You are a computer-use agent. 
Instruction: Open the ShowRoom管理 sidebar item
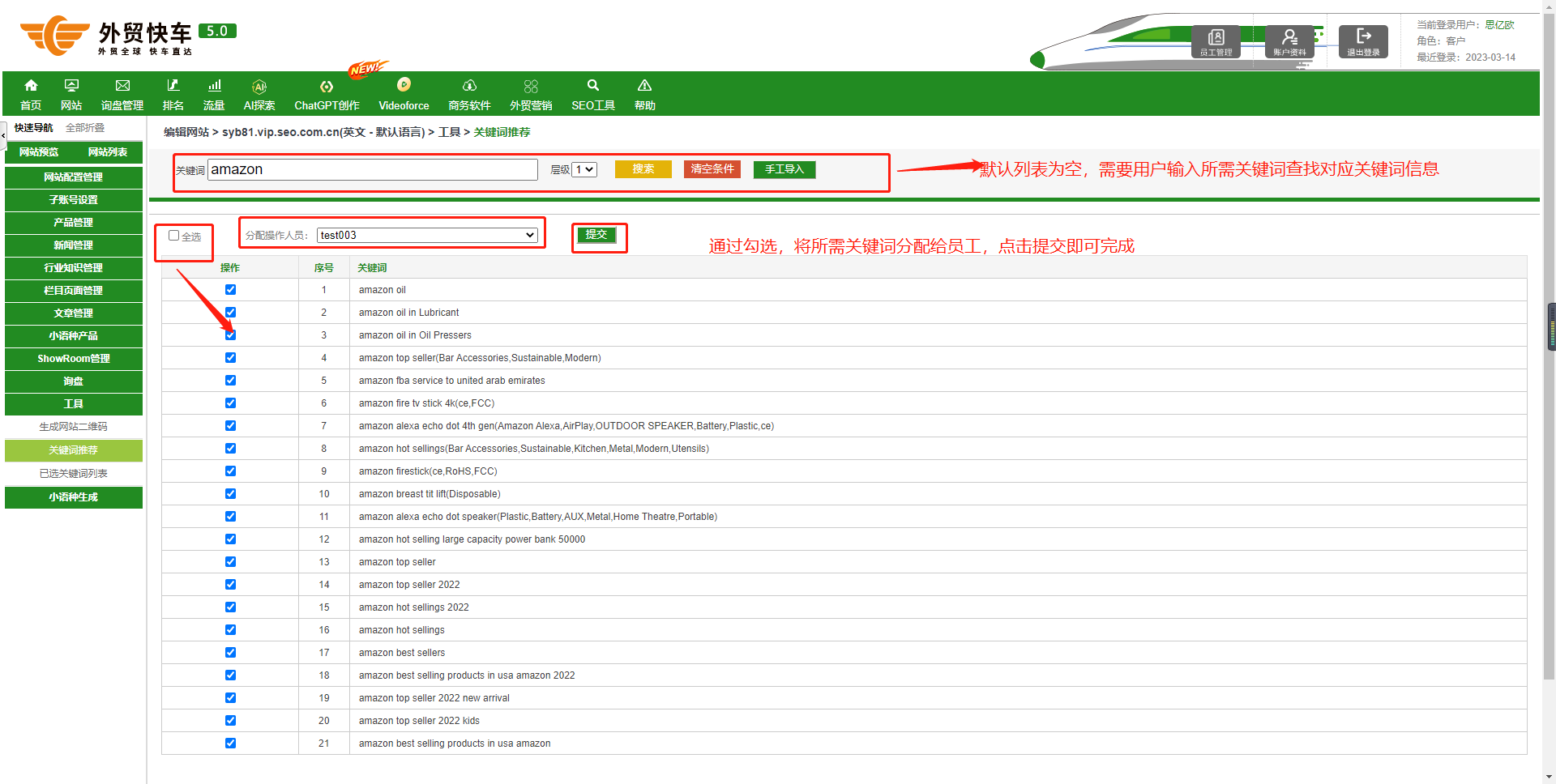click(74, 358)
